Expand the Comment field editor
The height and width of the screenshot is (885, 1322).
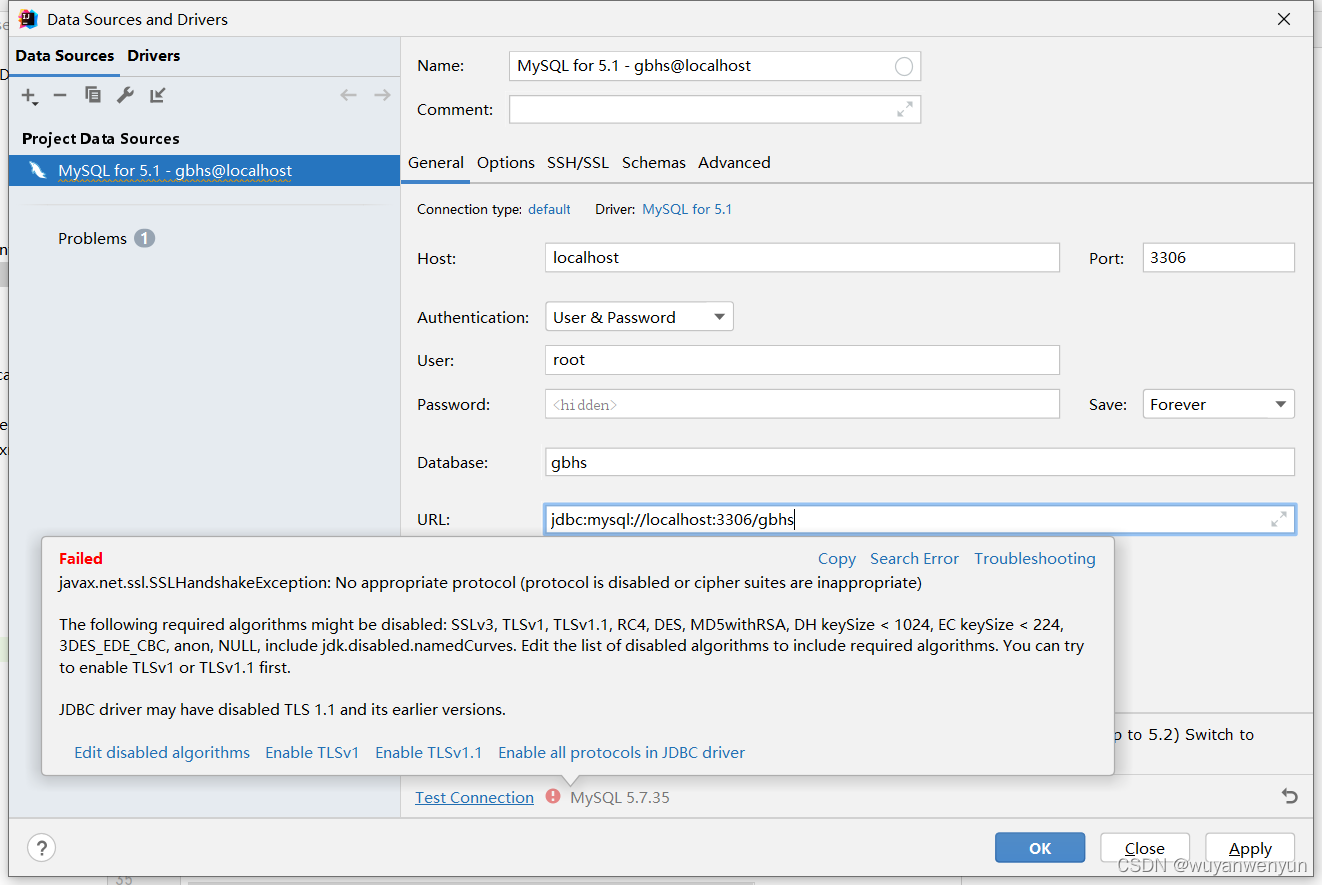[x=905, y=110]
